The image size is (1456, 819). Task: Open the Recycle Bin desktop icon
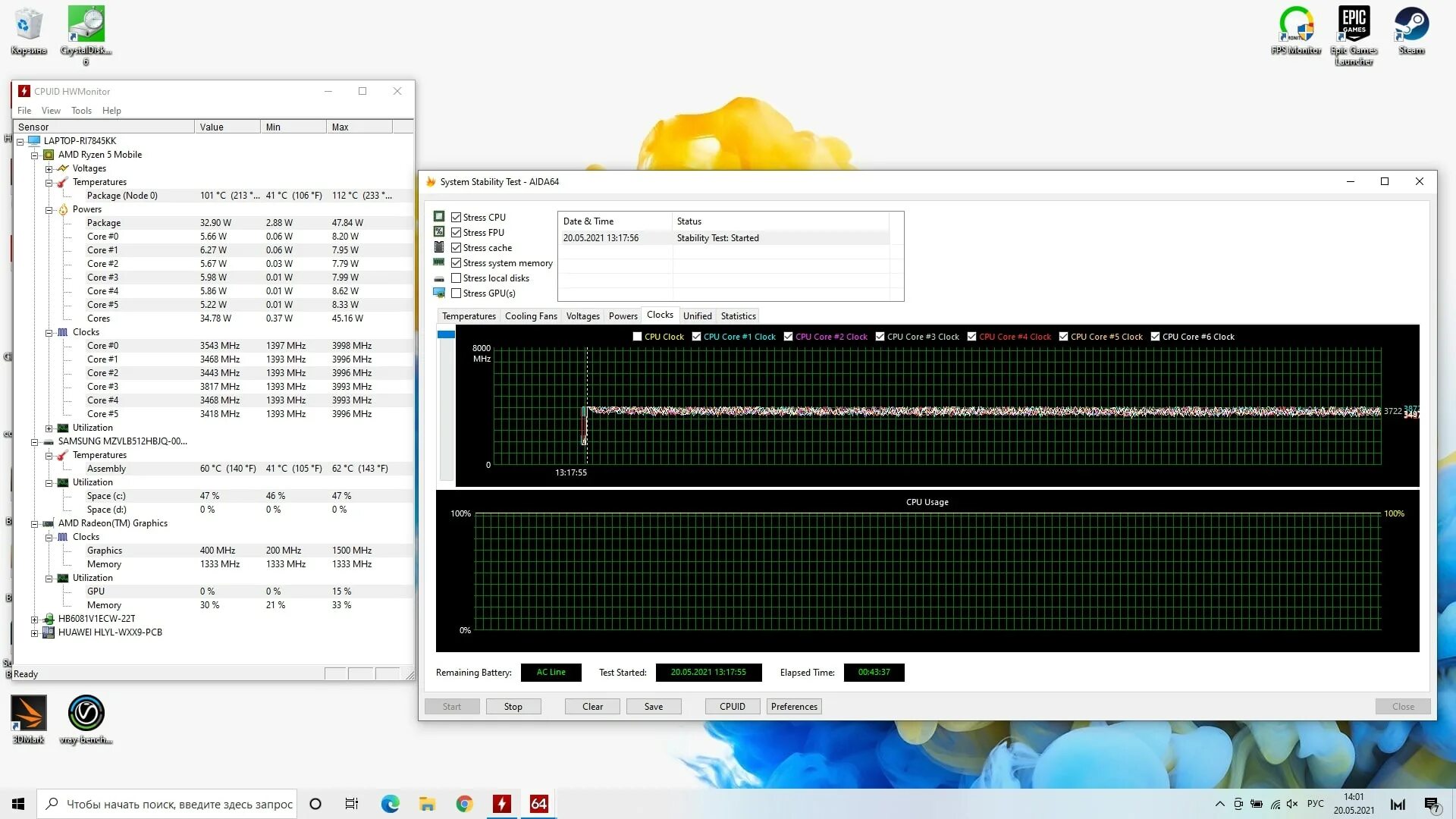pyautogui.click(x=29, y=30)
